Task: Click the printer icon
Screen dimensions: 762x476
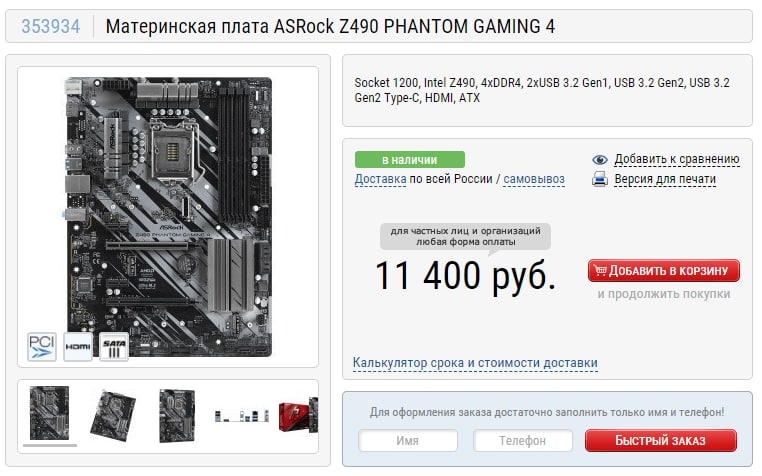Action: 600,179
